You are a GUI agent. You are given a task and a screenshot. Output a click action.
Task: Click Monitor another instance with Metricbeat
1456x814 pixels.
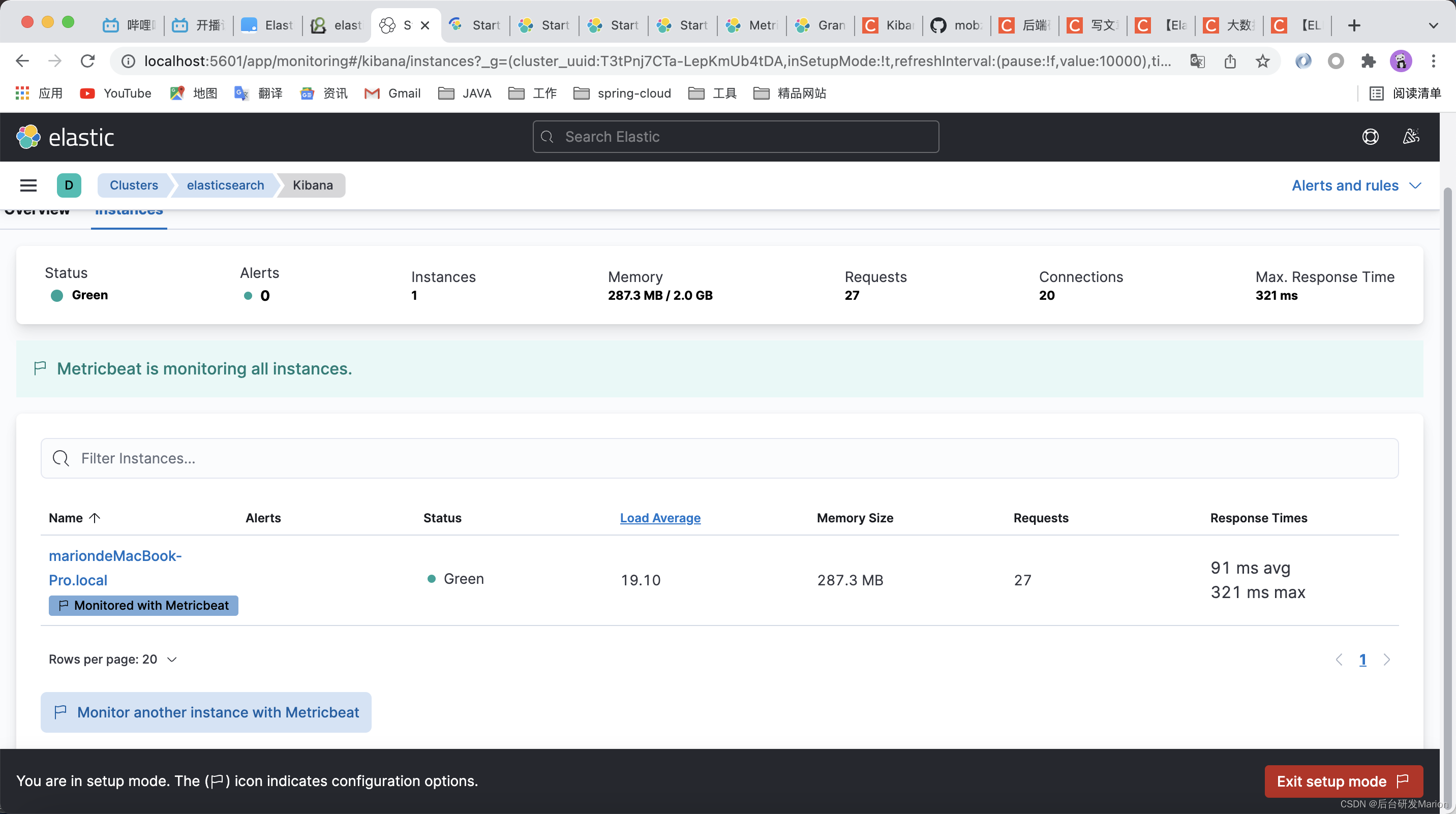click(206, 712)
